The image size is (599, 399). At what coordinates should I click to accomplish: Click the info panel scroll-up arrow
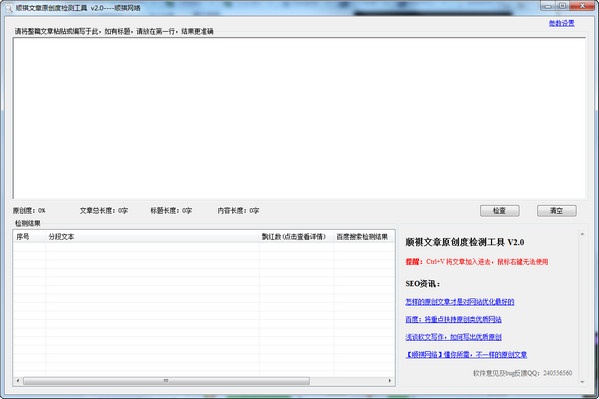tap(582, 234)
